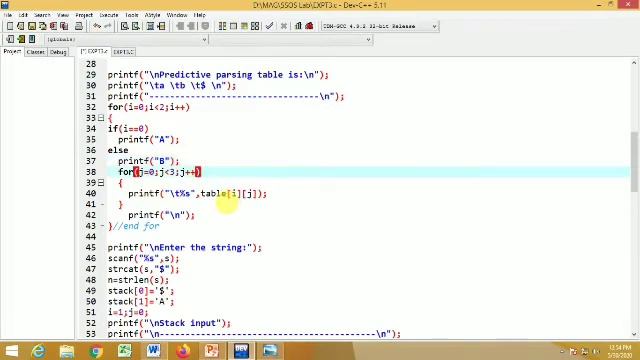Click the Insert icon on second toolbar row
The width and height of the screenshot is (640, 360).
point(10,39)
